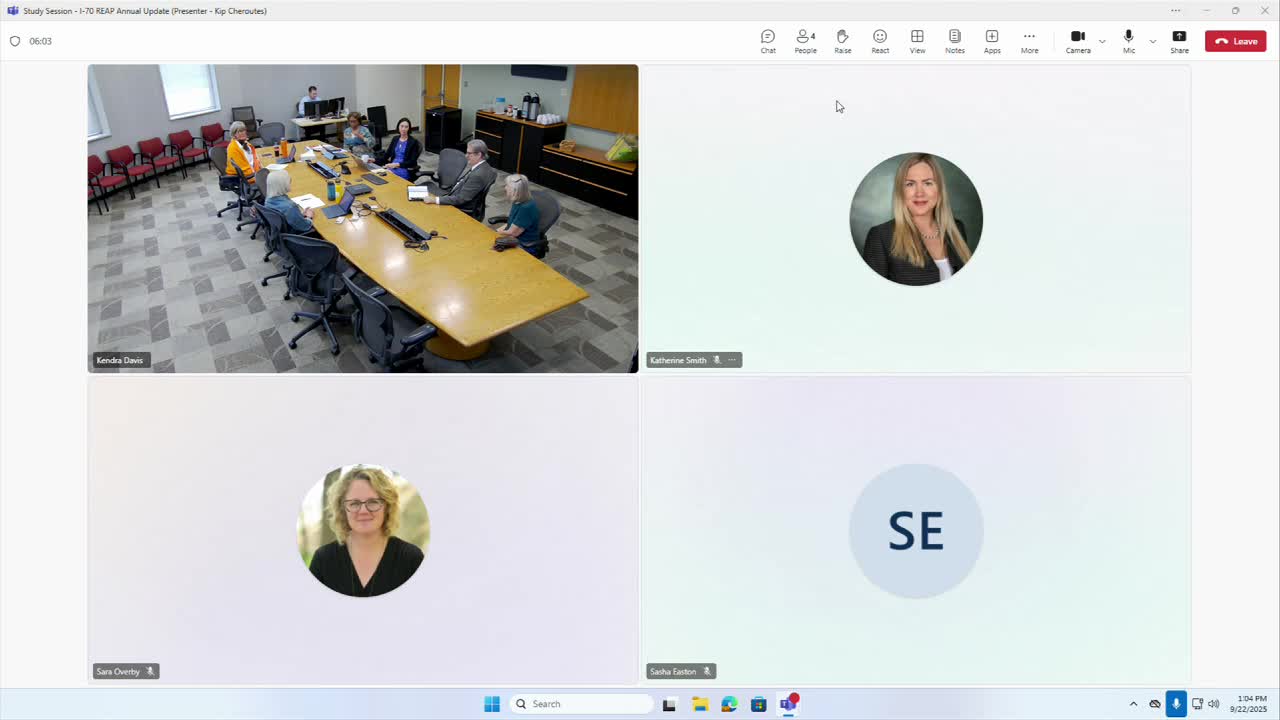
Task: Expand the Camera options dropdown arrow
Action: 1102,41
